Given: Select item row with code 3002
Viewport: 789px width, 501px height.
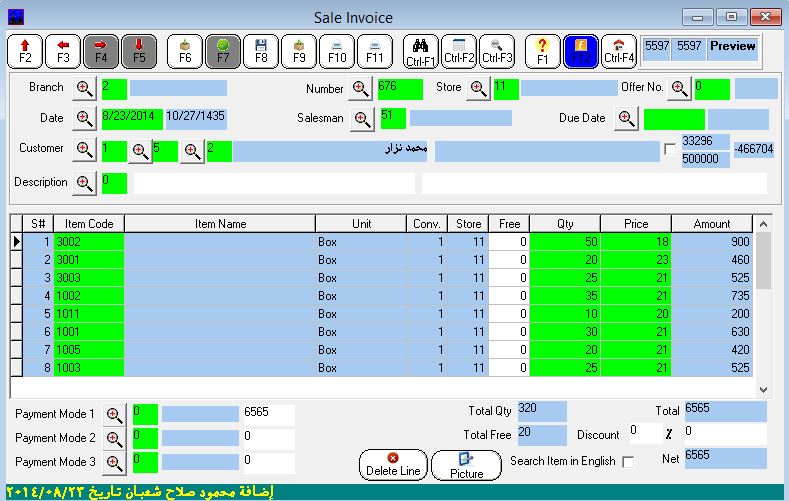Looking at the screenshot, I should click(x=88, y=242).
